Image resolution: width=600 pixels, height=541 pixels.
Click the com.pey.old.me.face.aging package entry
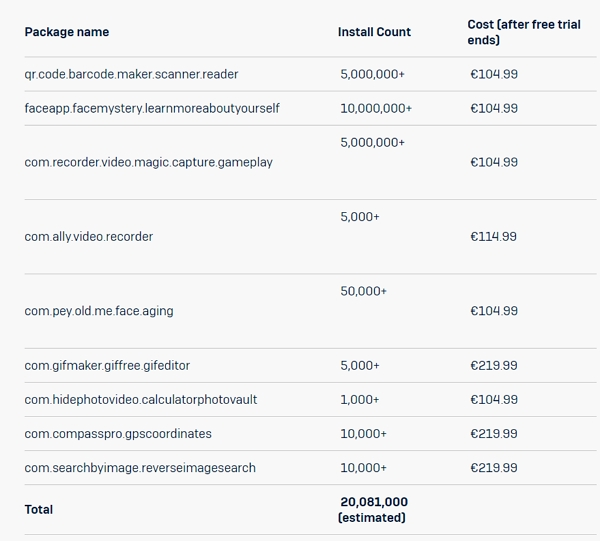[x=99, y=311]
